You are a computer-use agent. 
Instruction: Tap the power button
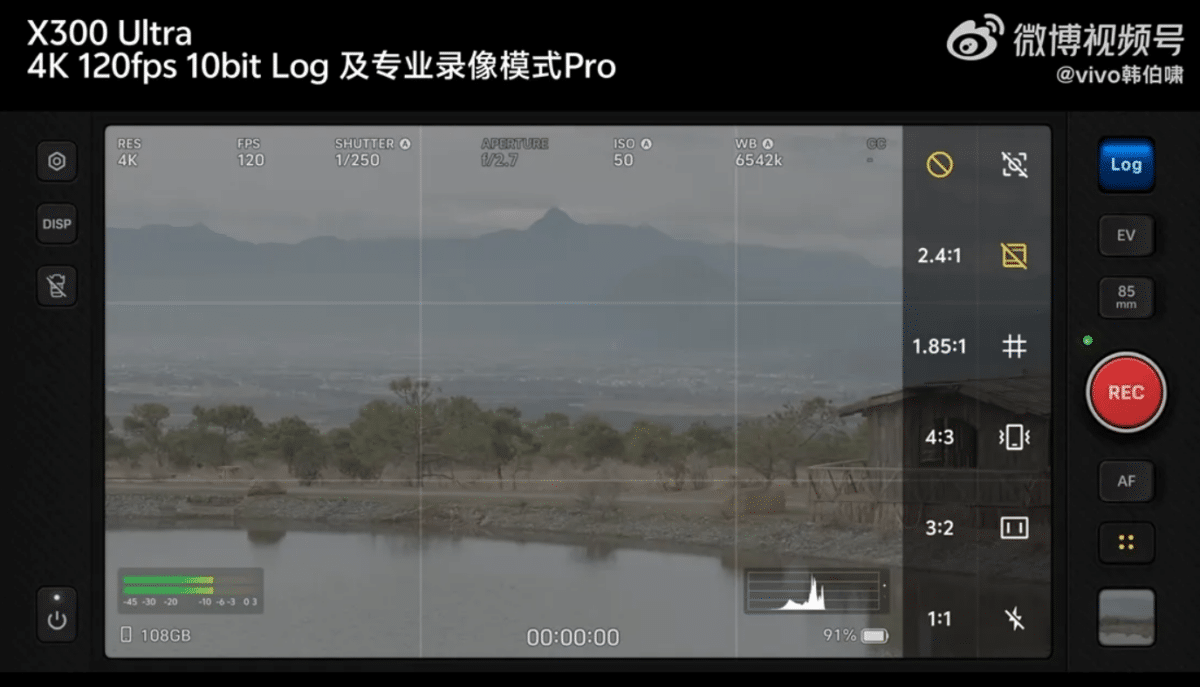pyautogui.click(x=57, y=613)
